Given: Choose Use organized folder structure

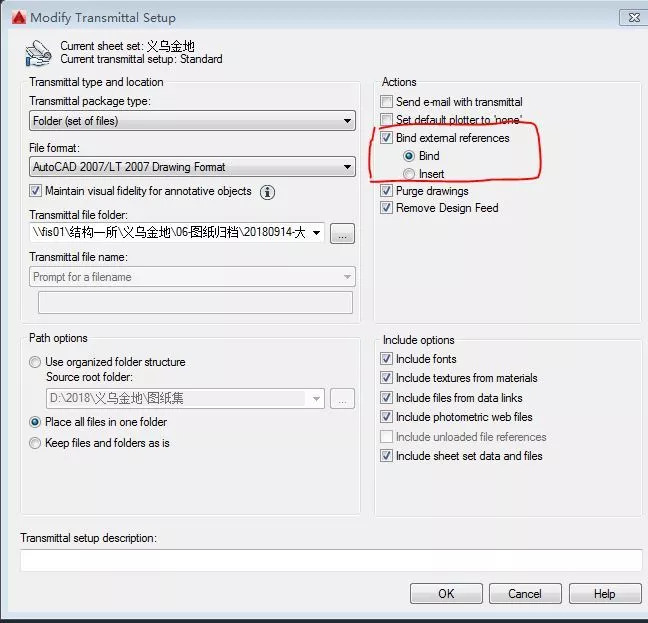Looking at the screenshot, I should pyautogui.click(x=36, y=362).
